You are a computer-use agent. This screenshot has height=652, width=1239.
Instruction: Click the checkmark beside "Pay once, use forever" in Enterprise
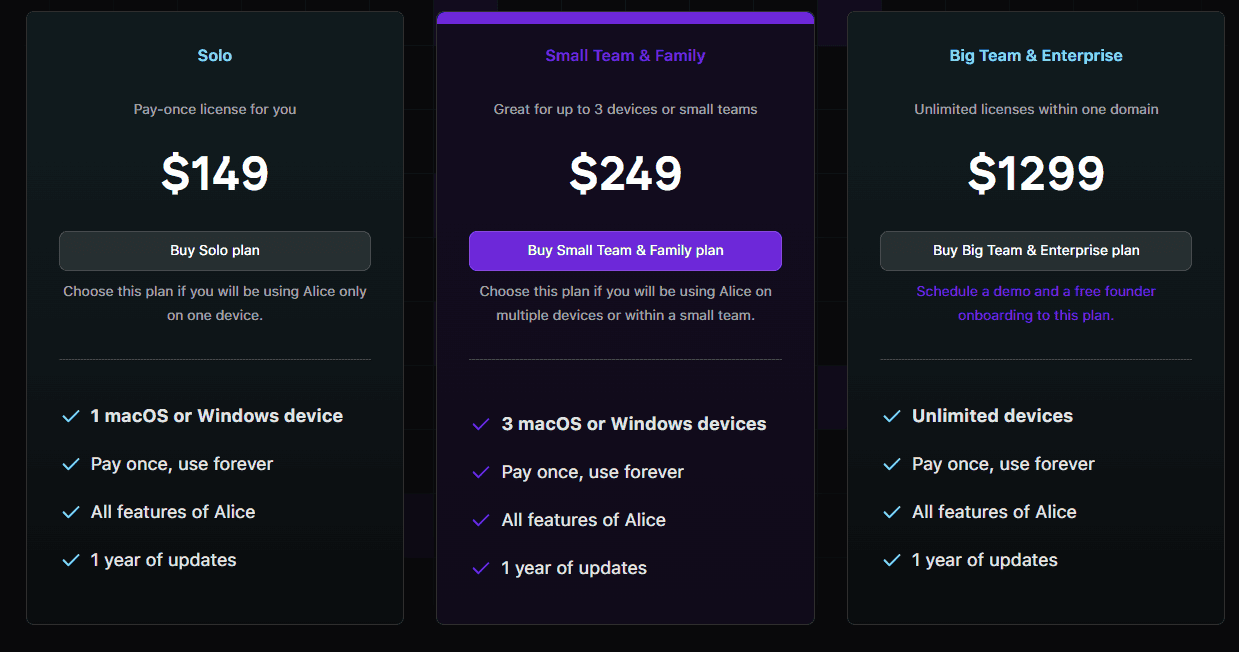(891, 463)
